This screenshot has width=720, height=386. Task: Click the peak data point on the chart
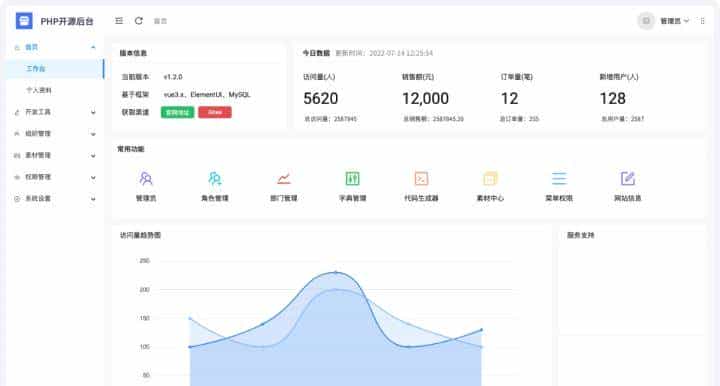point(335,272)
